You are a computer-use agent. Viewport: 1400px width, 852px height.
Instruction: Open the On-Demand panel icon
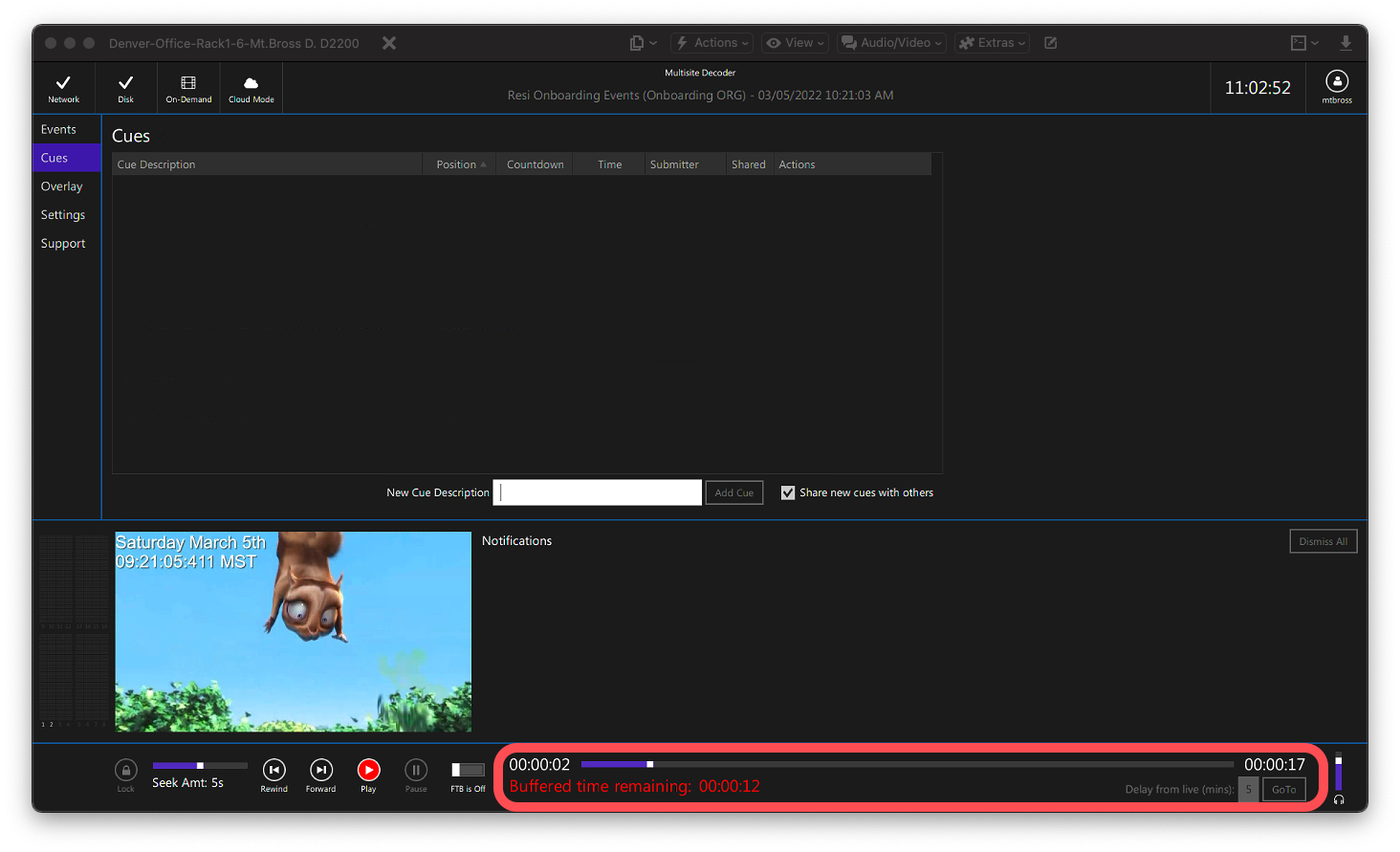click(x=187, y=86)
